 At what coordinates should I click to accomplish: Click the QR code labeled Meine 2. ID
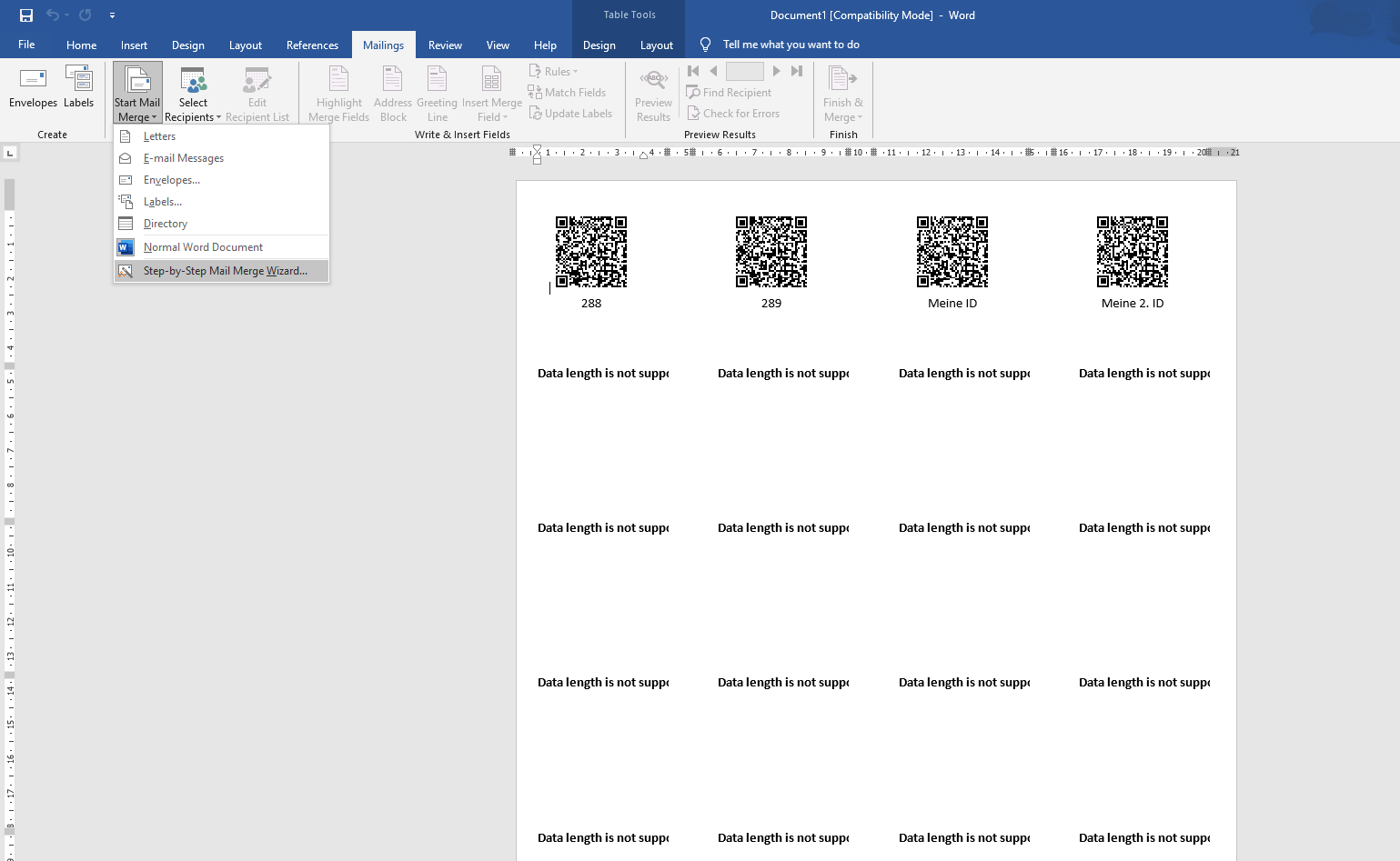click(x=1133, y=252)
